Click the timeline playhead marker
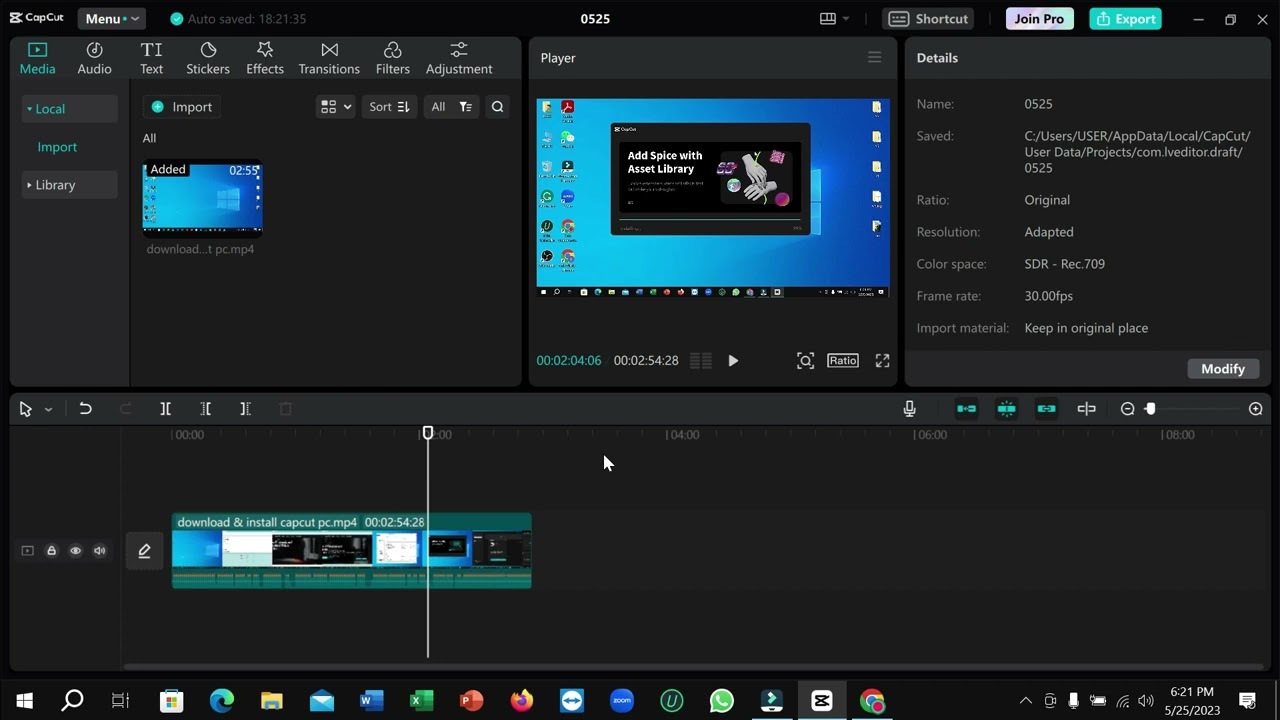Screen dimensions: 1280x720 [x=428, y=433]
